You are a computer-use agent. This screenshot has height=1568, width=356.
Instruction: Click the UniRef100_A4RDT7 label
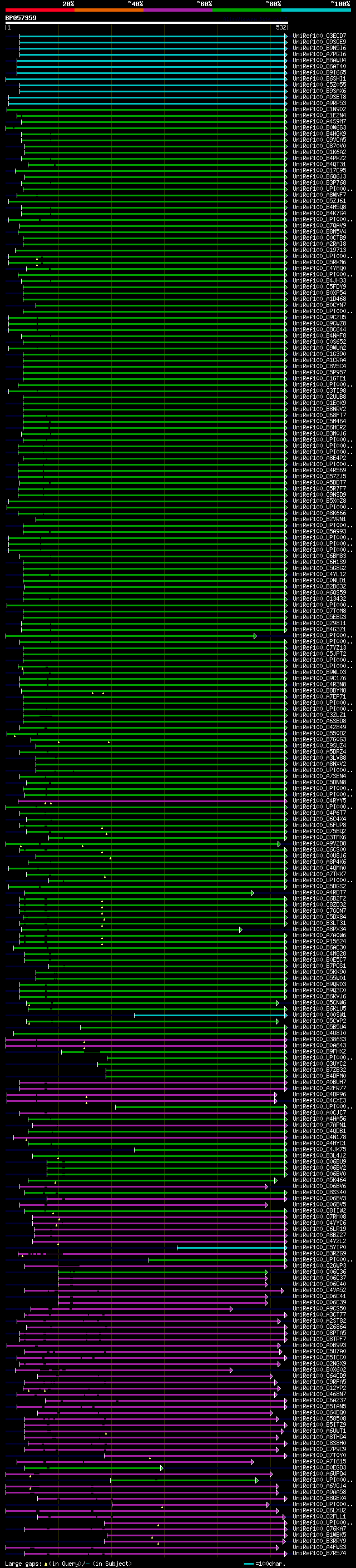point(319,892)
